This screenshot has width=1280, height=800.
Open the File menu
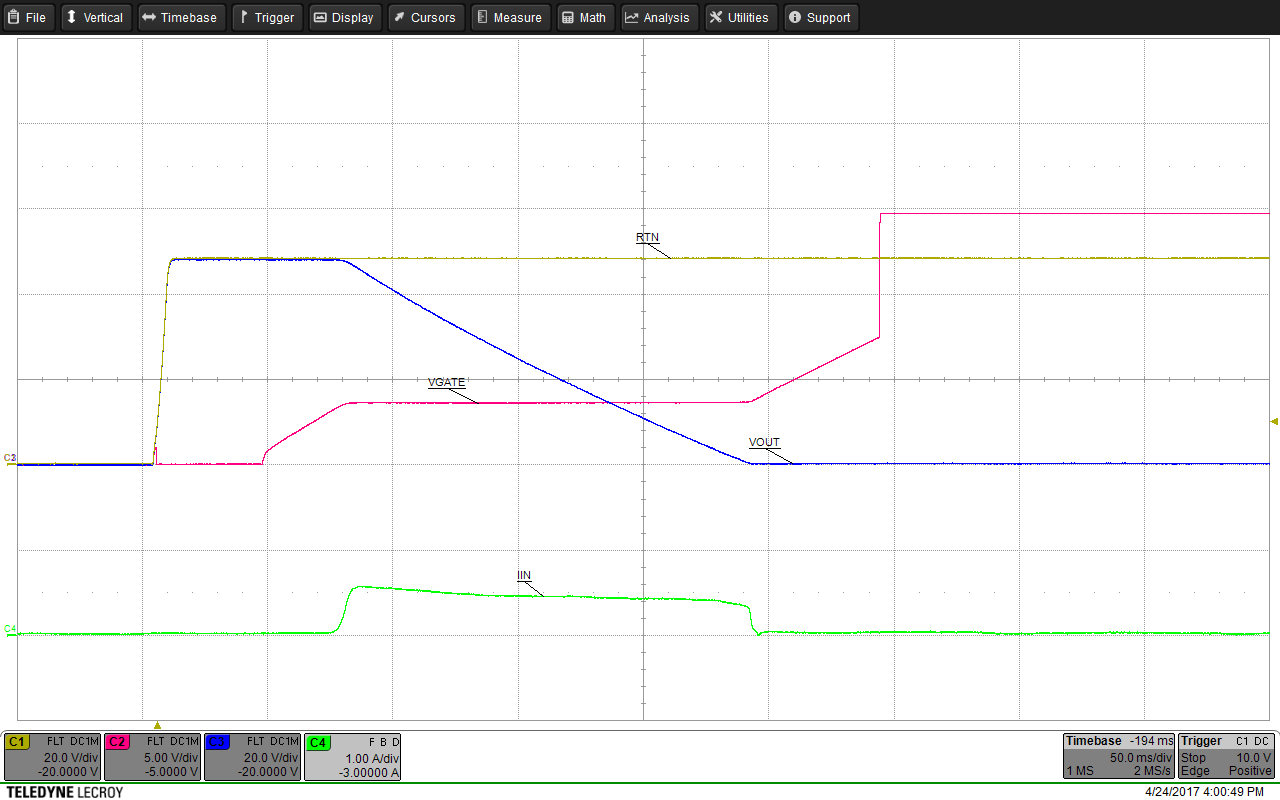tap(28, 17)
